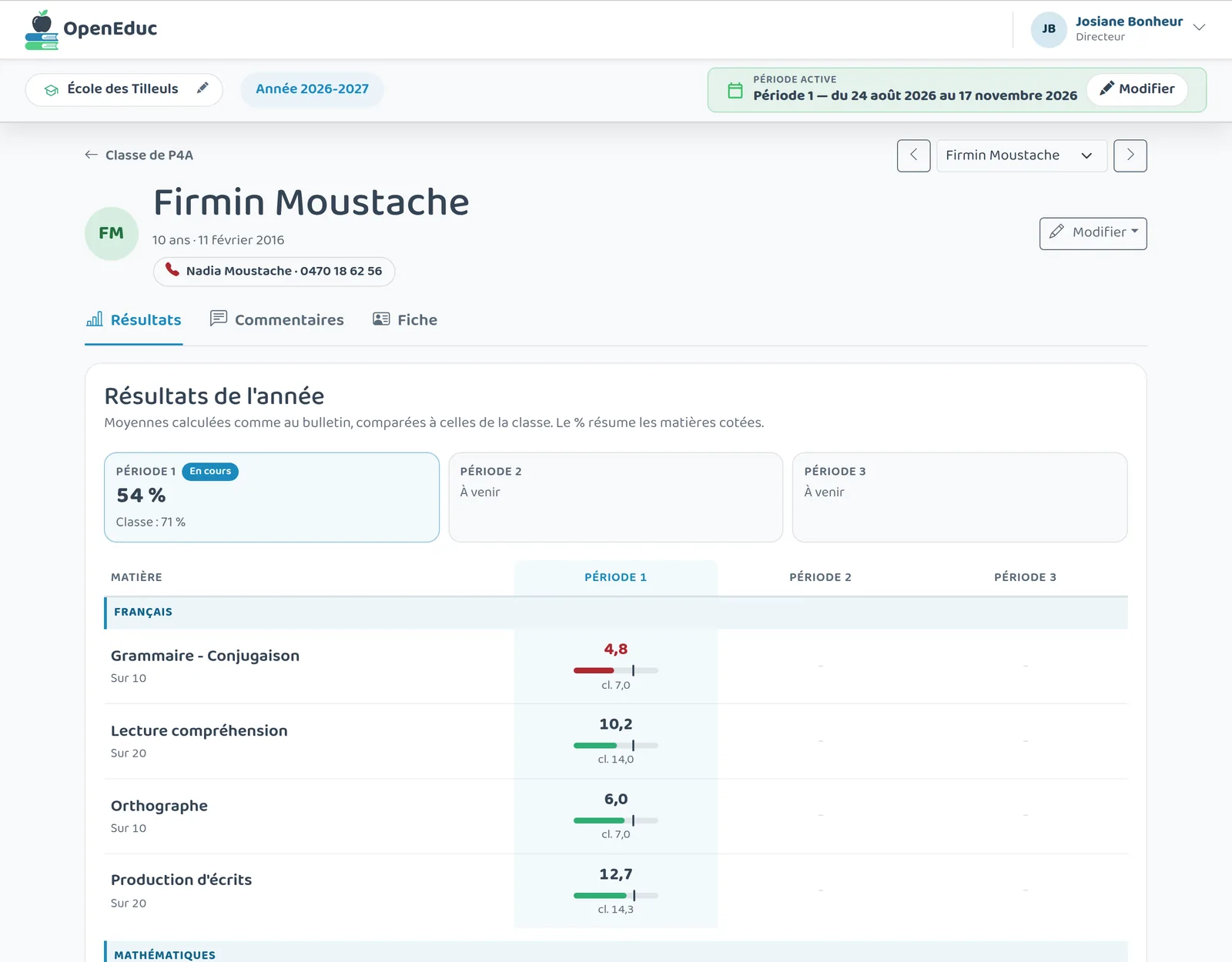Click the red phone icon for Nadia Moustache
This screenshot has height=962, width=1232.
click(172, 270)
